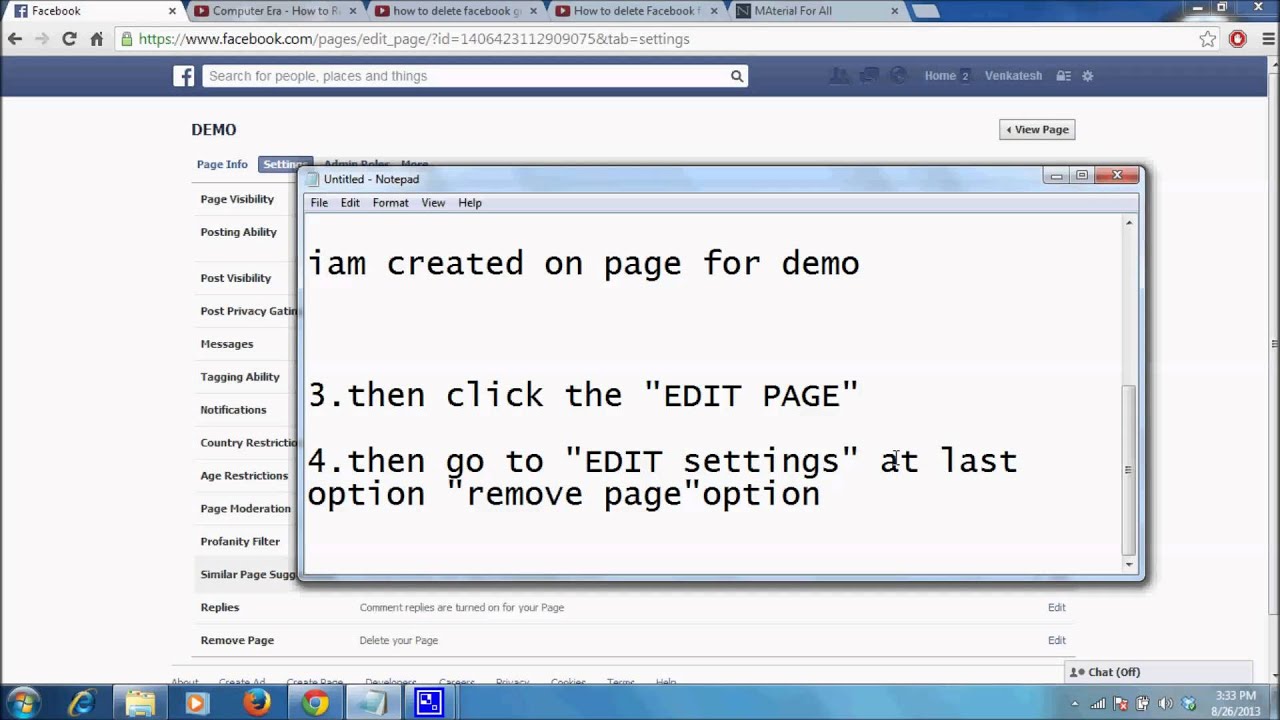The image size is (1280, 720).
Task: Show hidden system tray icons
Action: pos(1076,703)
